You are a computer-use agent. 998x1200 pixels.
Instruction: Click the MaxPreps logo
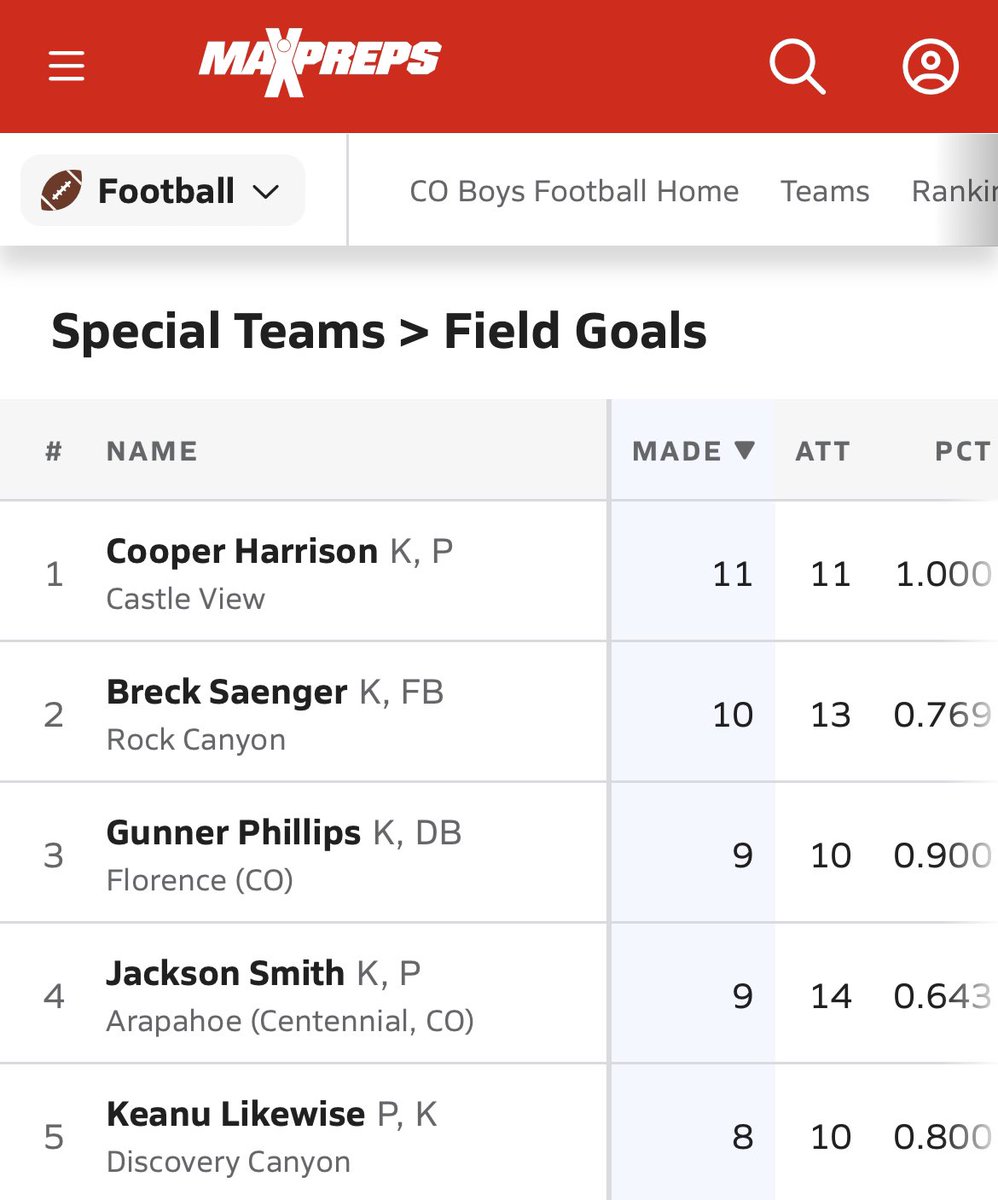click(x=320, y=65)
